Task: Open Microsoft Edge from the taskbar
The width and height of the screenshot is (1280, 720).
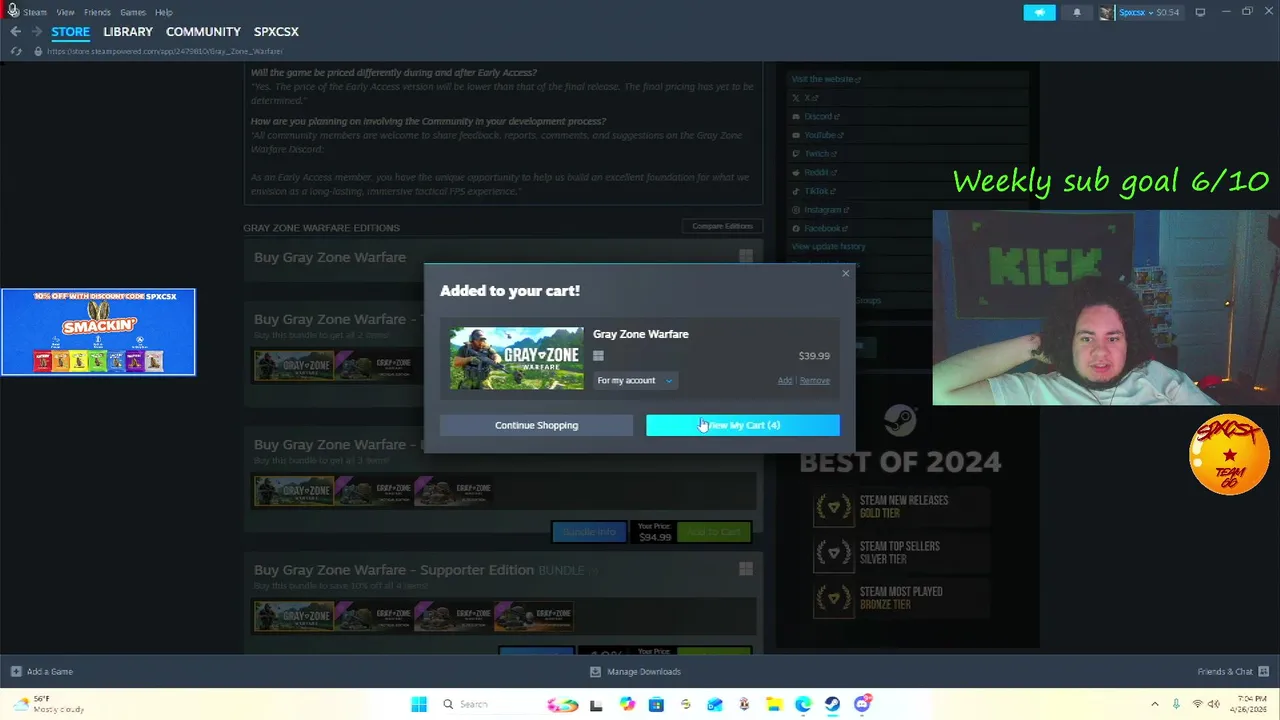Action: tap(803, 704)
